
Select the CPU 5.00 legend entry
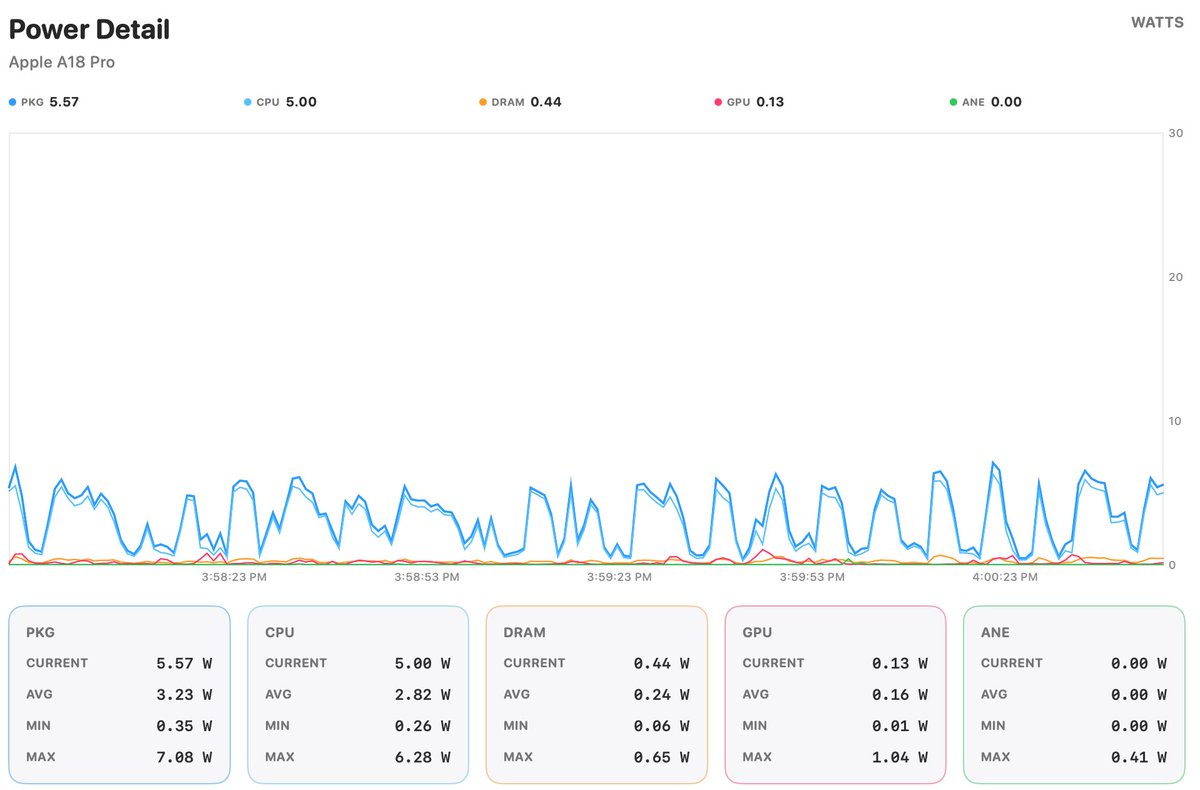(x=280, y=102)
